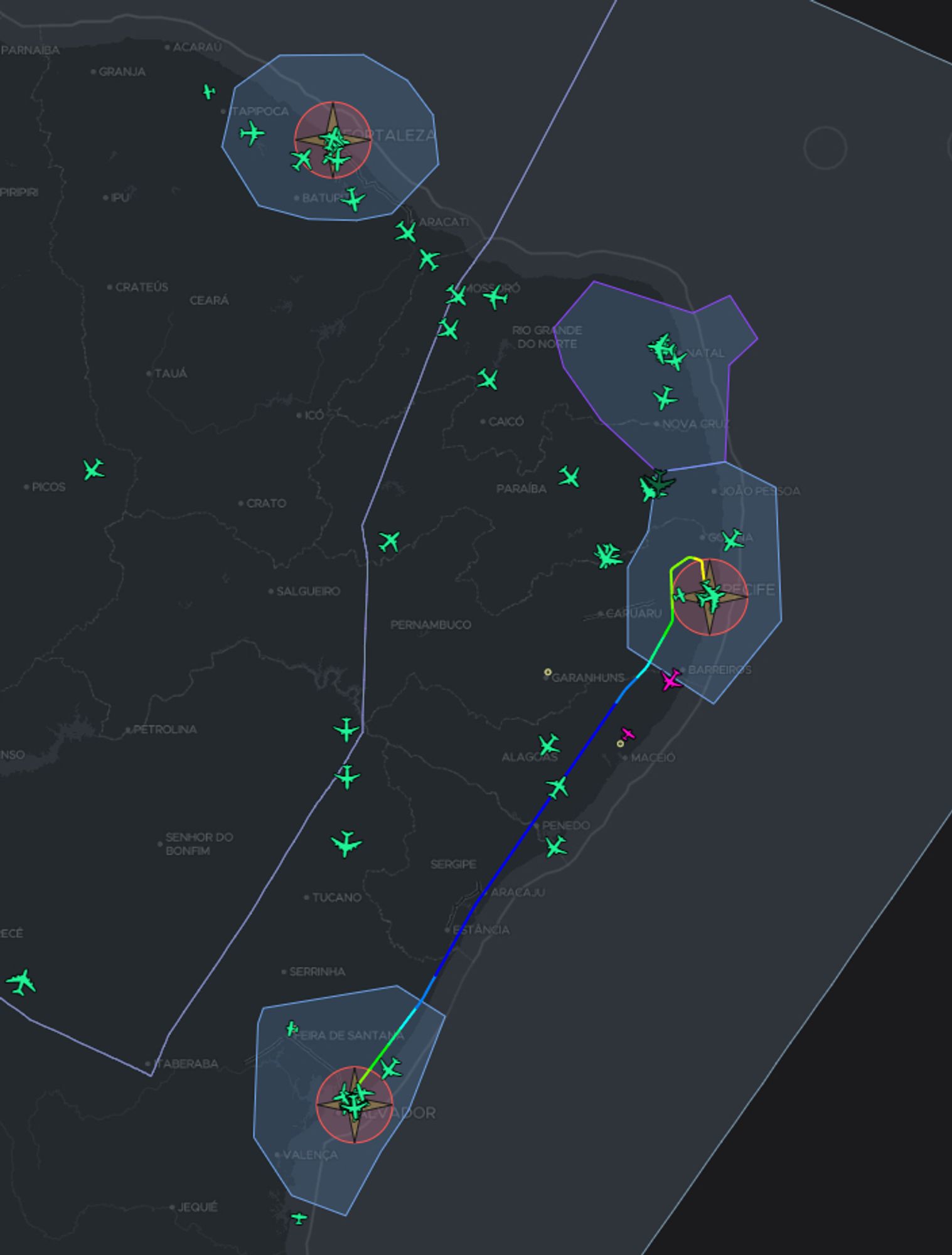
Task: Click the Acaraú city label
Action: tap(196, 47)
